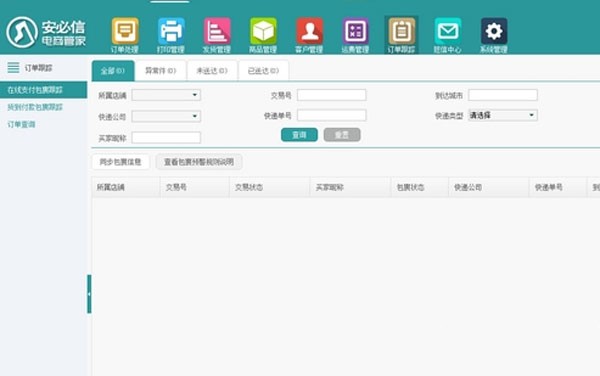Click the gray reset button
This screenshot has width=600, height=376.
tap(342, 135)
